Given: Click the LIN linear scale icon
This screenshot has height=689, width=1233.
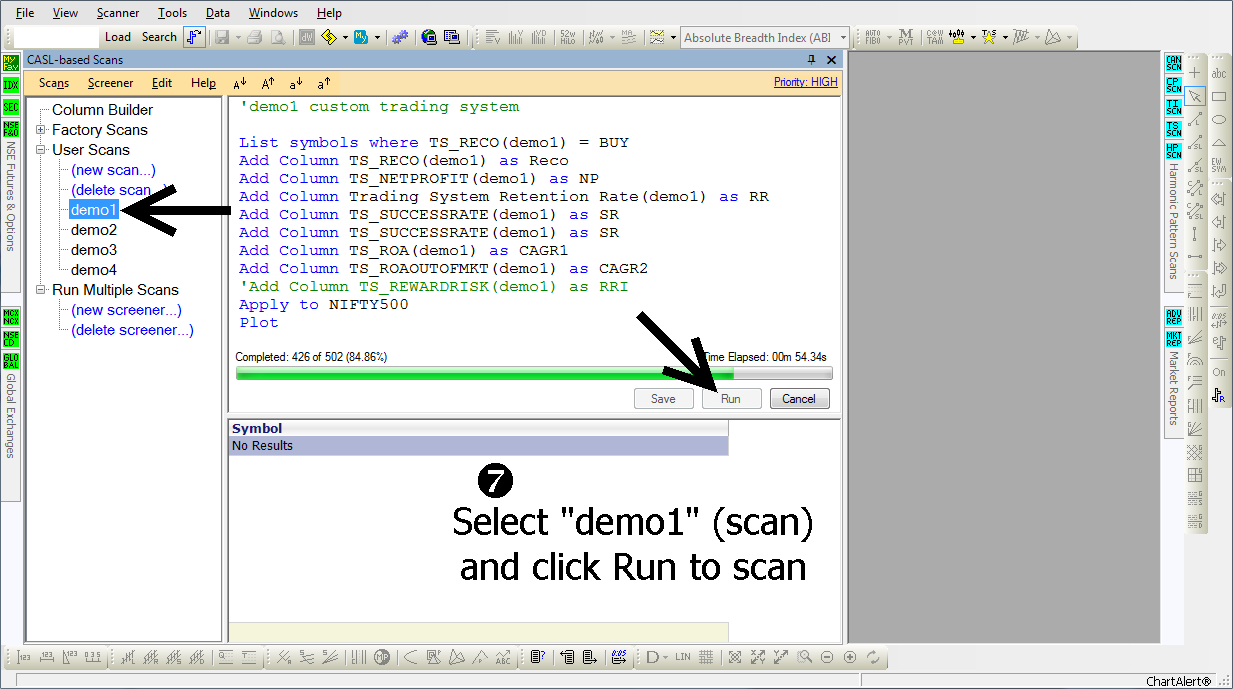Looking at the screenshot, I should pos(683,657).
